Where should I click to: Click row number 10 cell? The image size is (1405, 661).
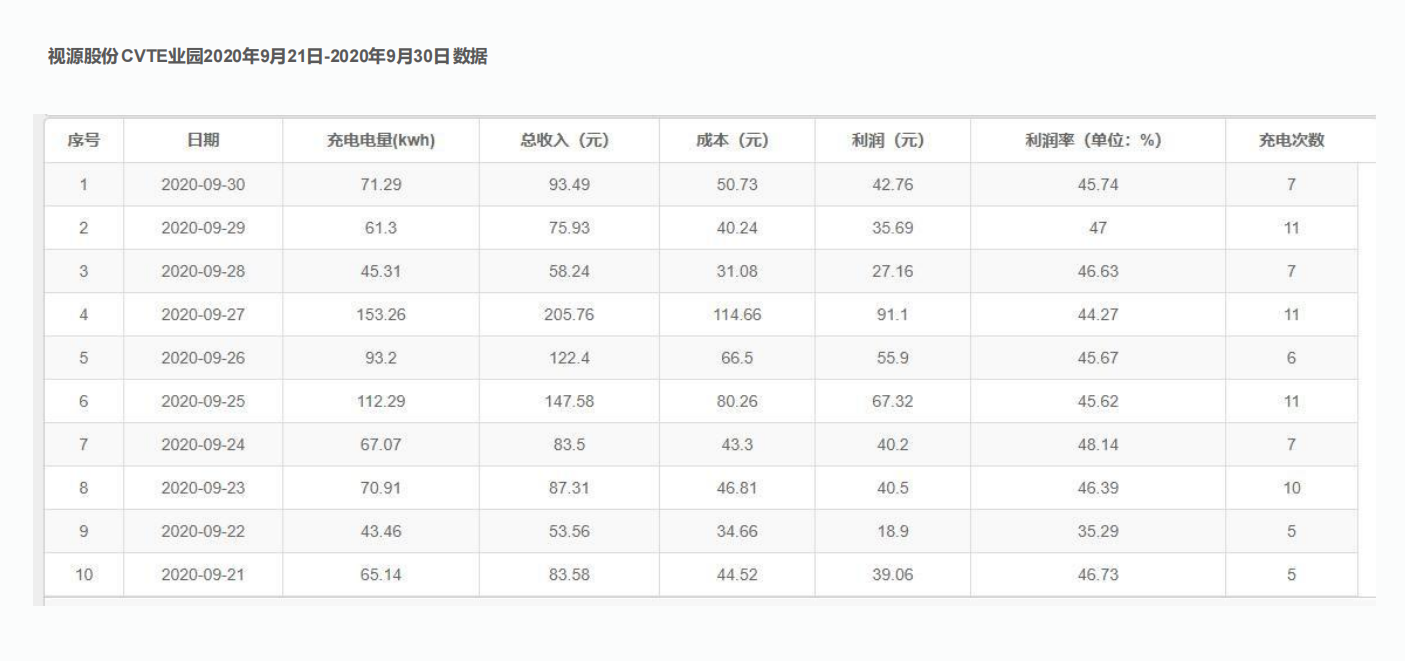[x=83, y=575]
